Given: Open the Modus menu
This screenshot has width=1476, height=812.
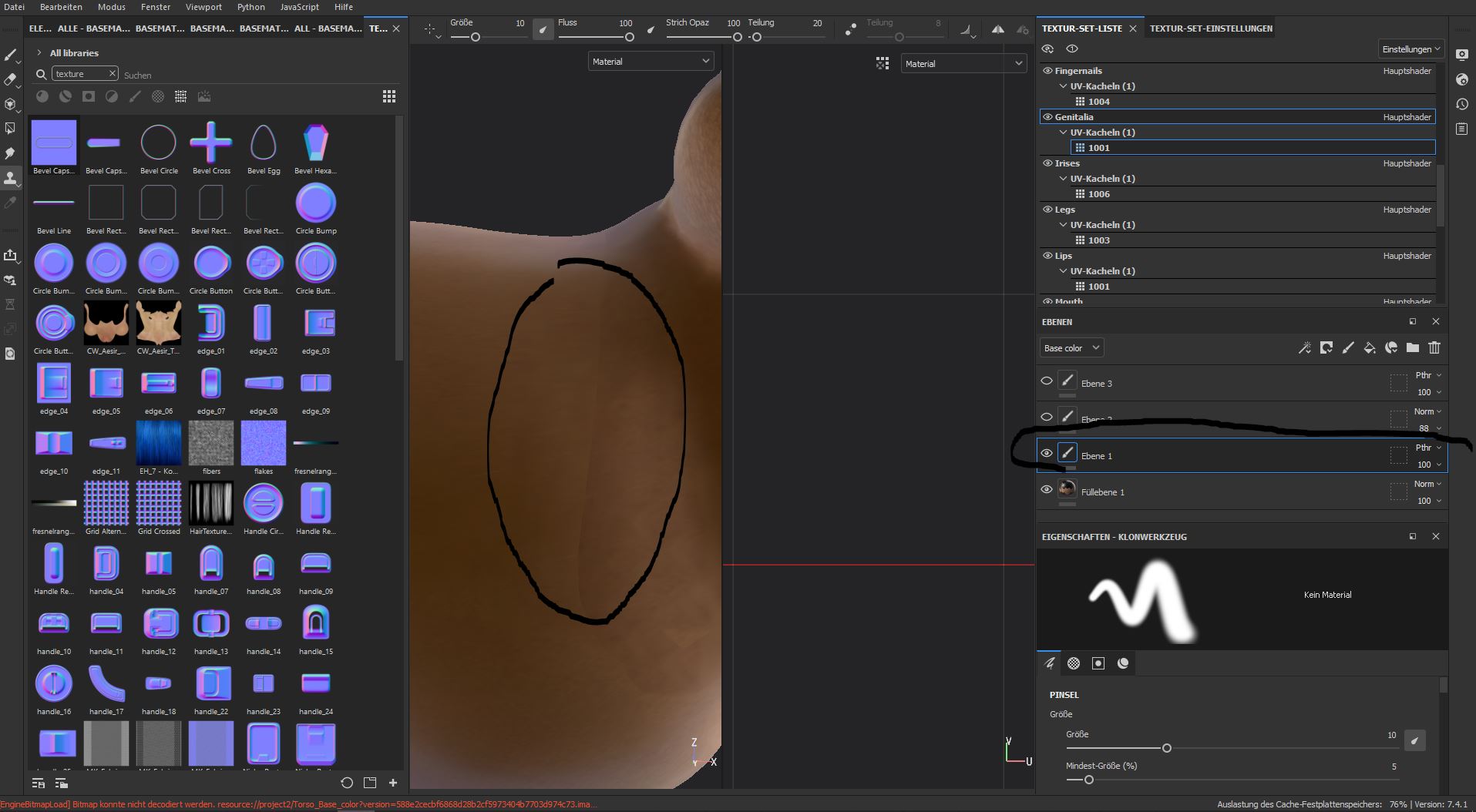Looking at the screenshot, I should [x=112, y=7].
